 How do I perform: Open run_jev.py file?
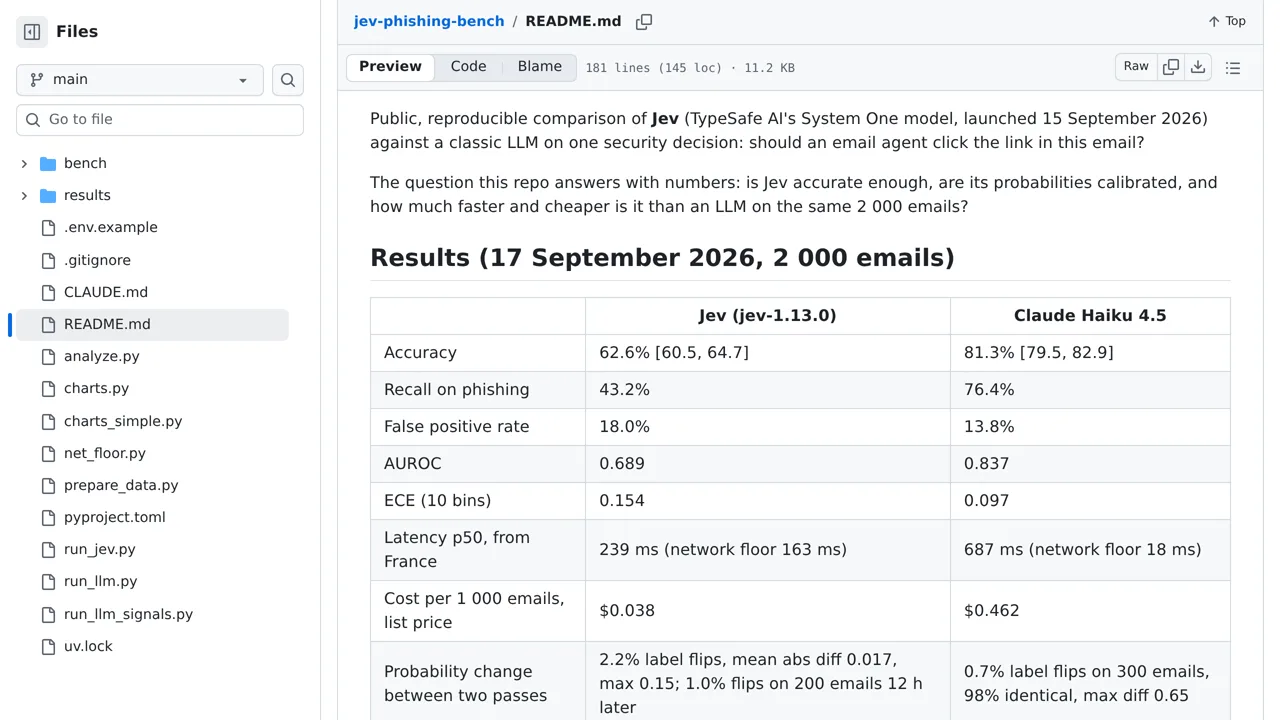[x=100, y=549]
